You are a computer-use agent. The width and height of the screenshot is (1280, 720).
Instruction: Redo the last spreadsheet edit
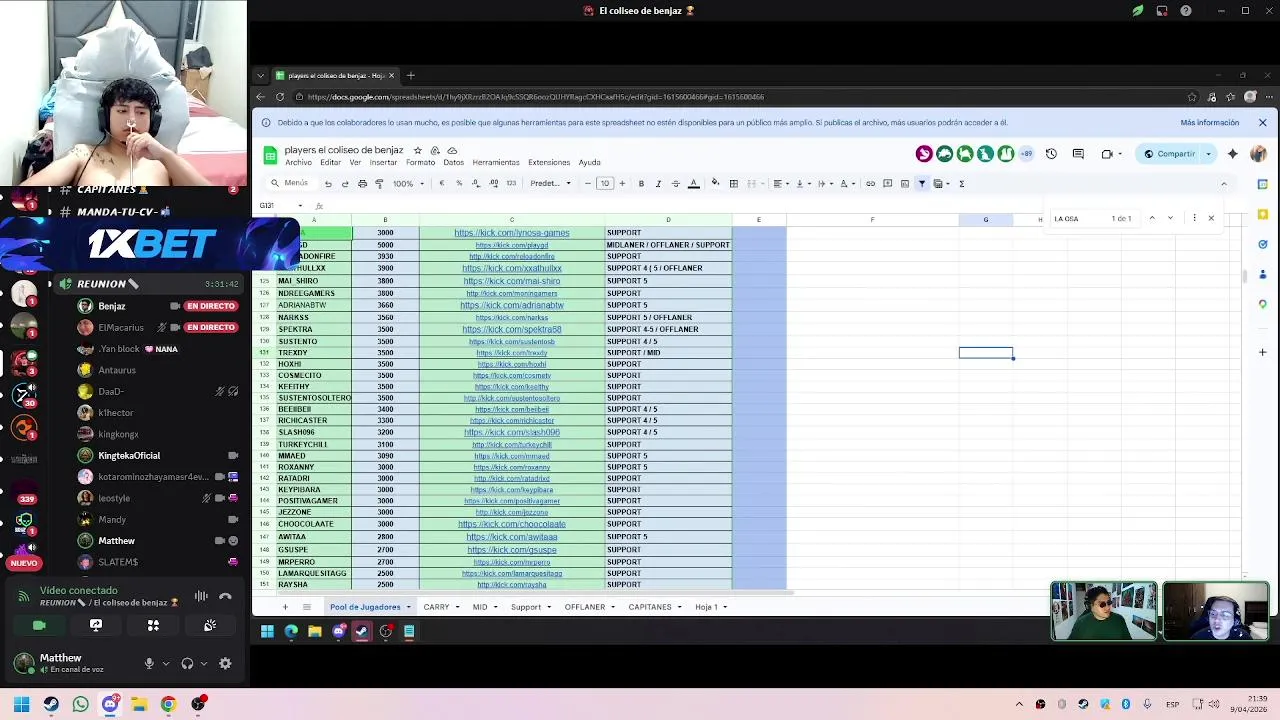(345, 184)
